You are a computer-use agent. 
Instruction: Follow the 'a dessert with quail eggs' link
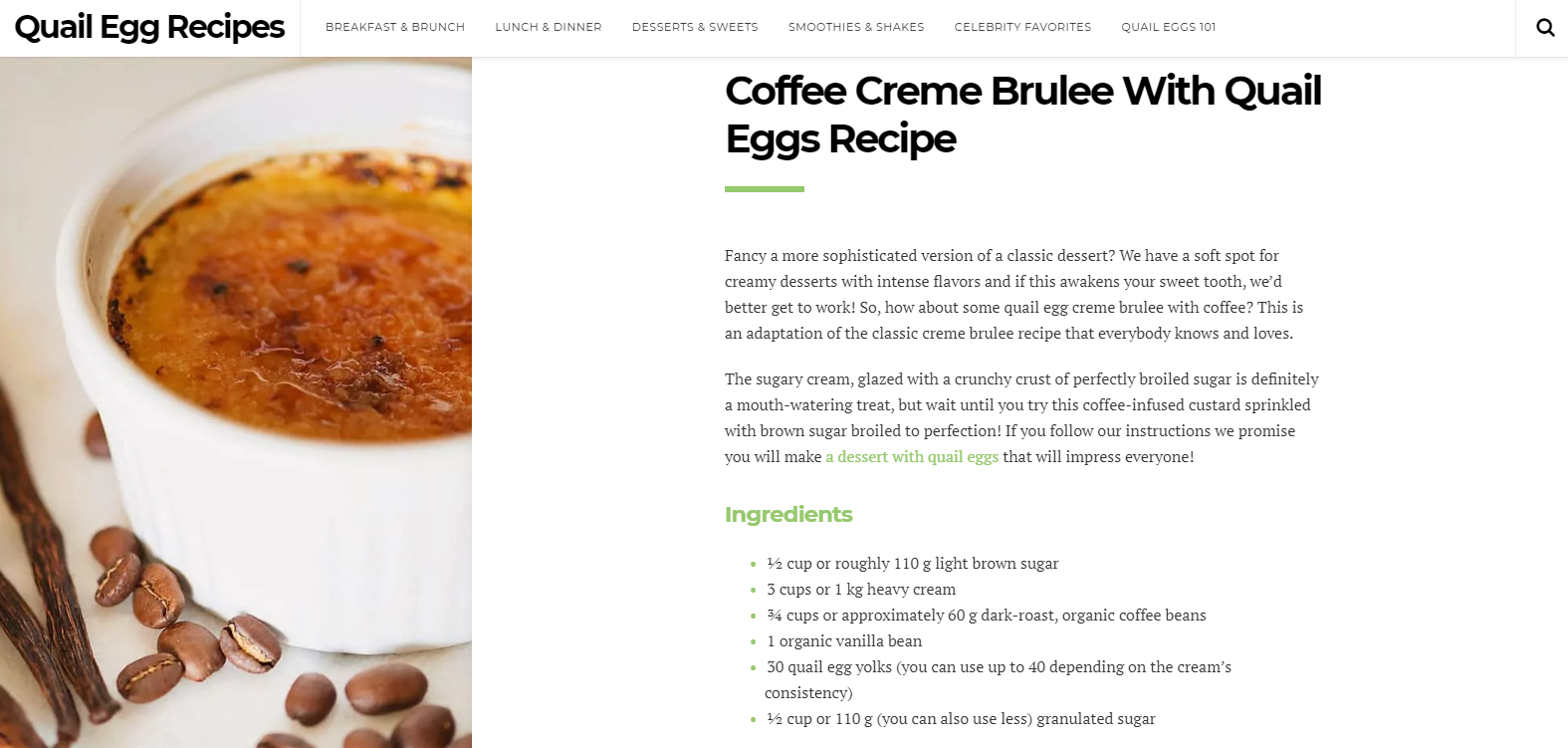(912, 457)
